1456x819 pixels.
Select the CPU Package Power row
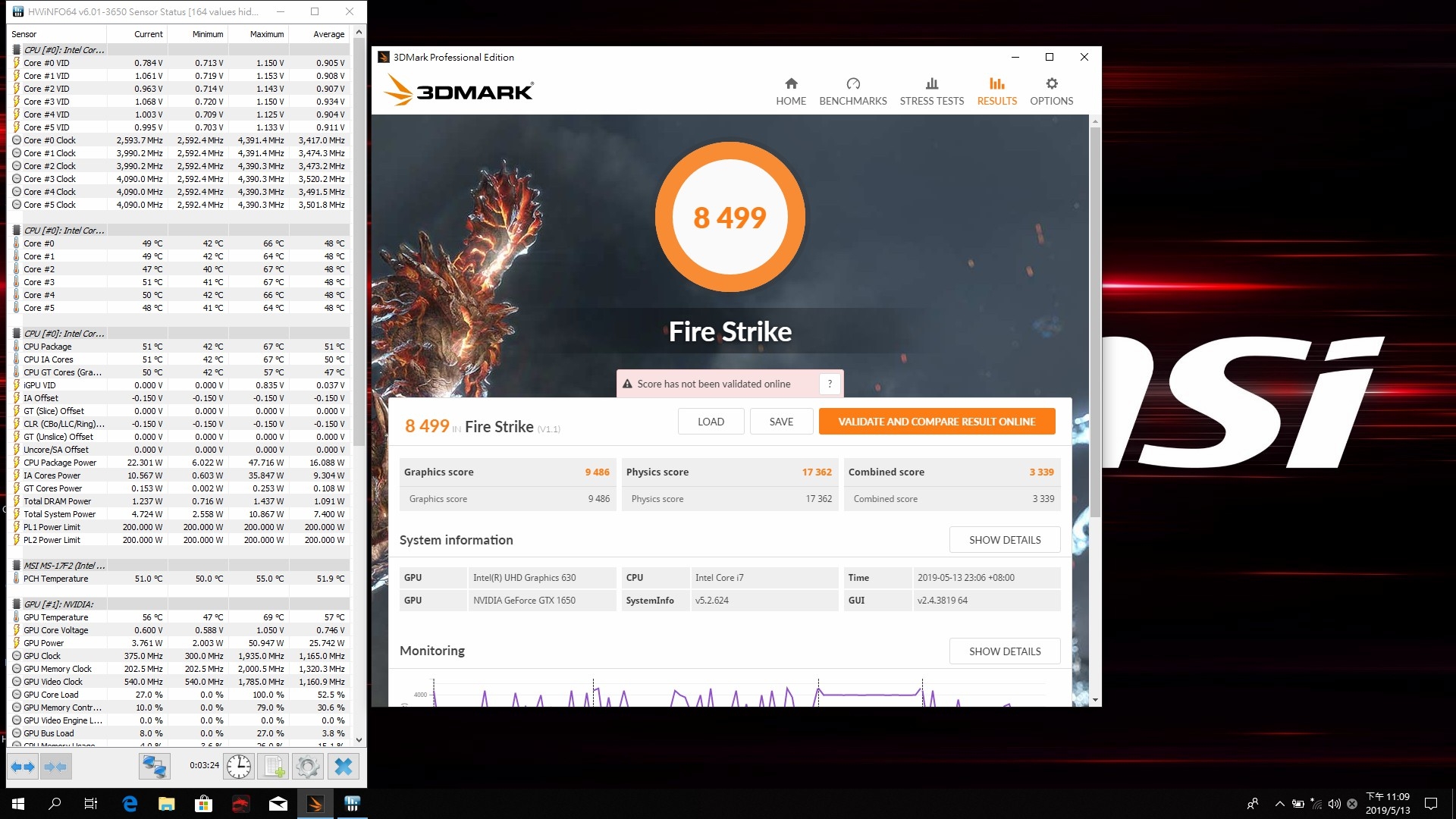click(180, 463)
